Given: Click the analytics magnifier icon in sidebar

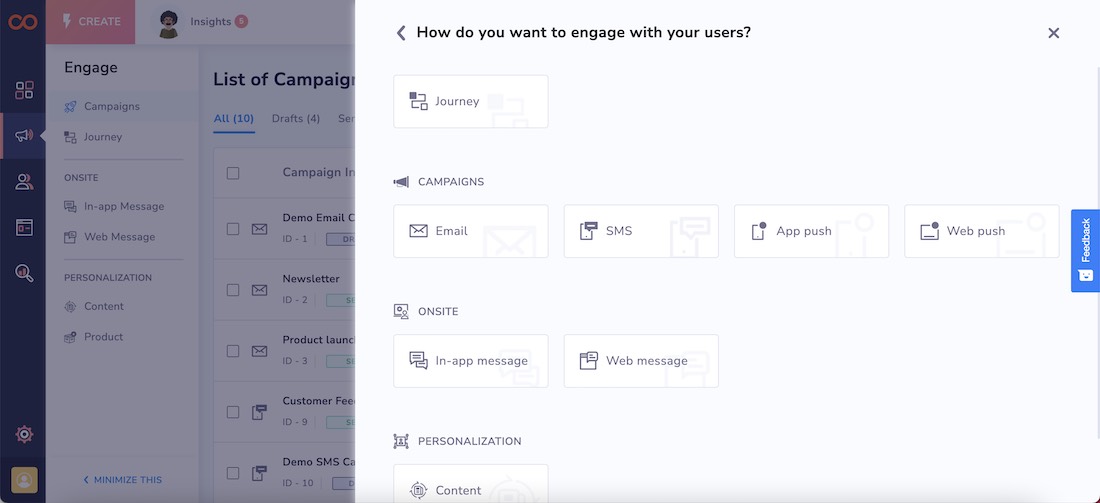Looking at the screenshot, I should [x=24, y=273].
